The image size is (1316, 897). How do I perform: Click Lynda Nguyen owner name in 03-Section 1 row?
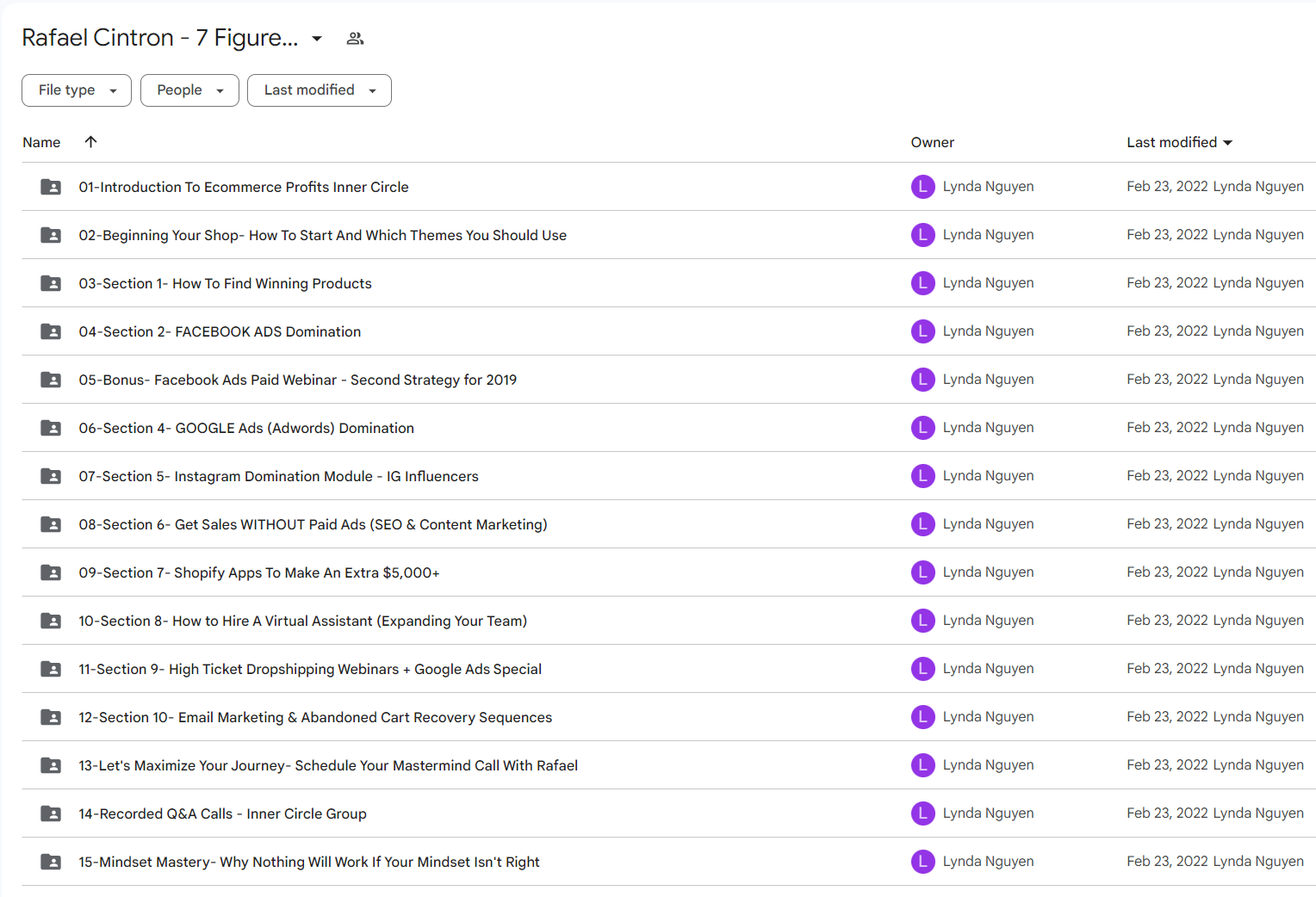(988, 283)
